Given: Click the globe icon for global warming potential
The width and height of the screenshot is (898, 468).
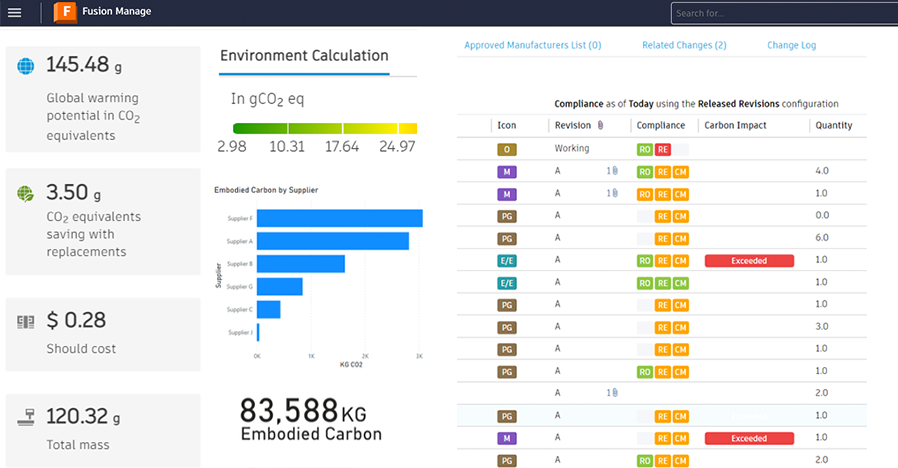Looking at the screenshot, I should pos(26,67).
